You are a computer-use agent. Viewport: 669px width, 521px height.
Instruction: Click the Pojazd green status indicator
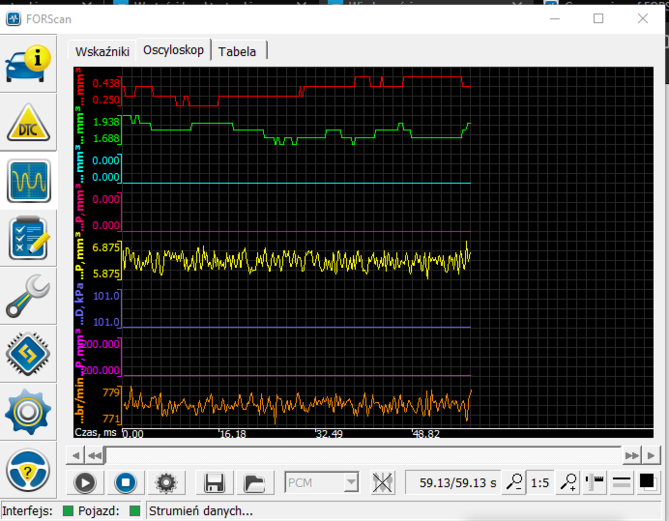click(135, 511)
